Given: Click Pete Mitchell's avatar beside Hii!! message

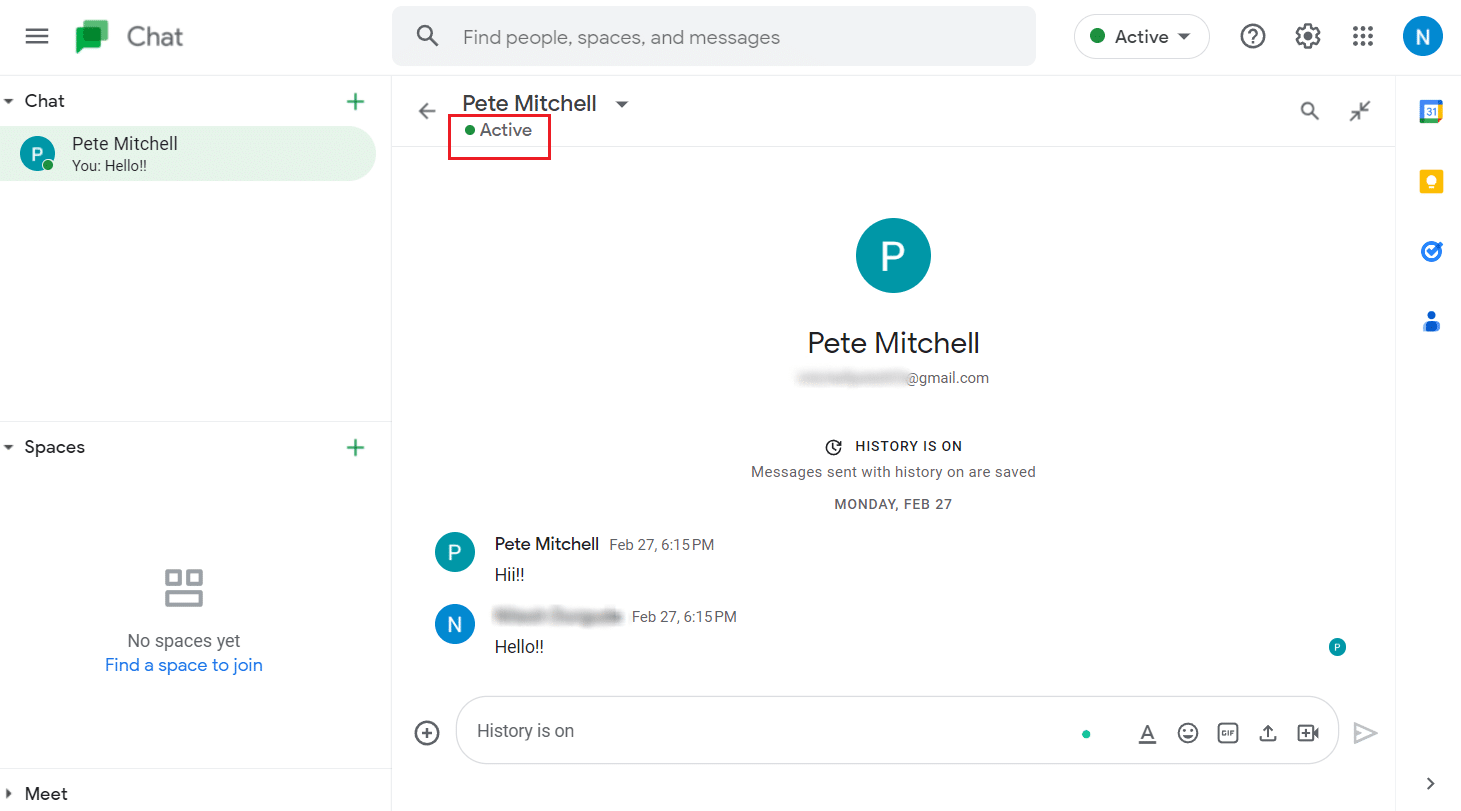Looking at the screenshot, I should click(x=455, y=552).
